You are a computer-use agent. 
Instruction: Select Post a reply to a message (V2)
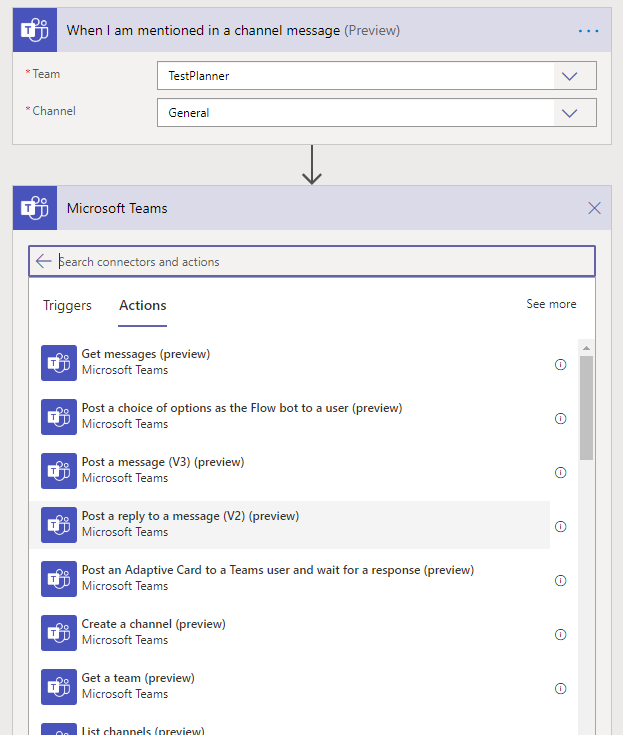click(290, 525)
